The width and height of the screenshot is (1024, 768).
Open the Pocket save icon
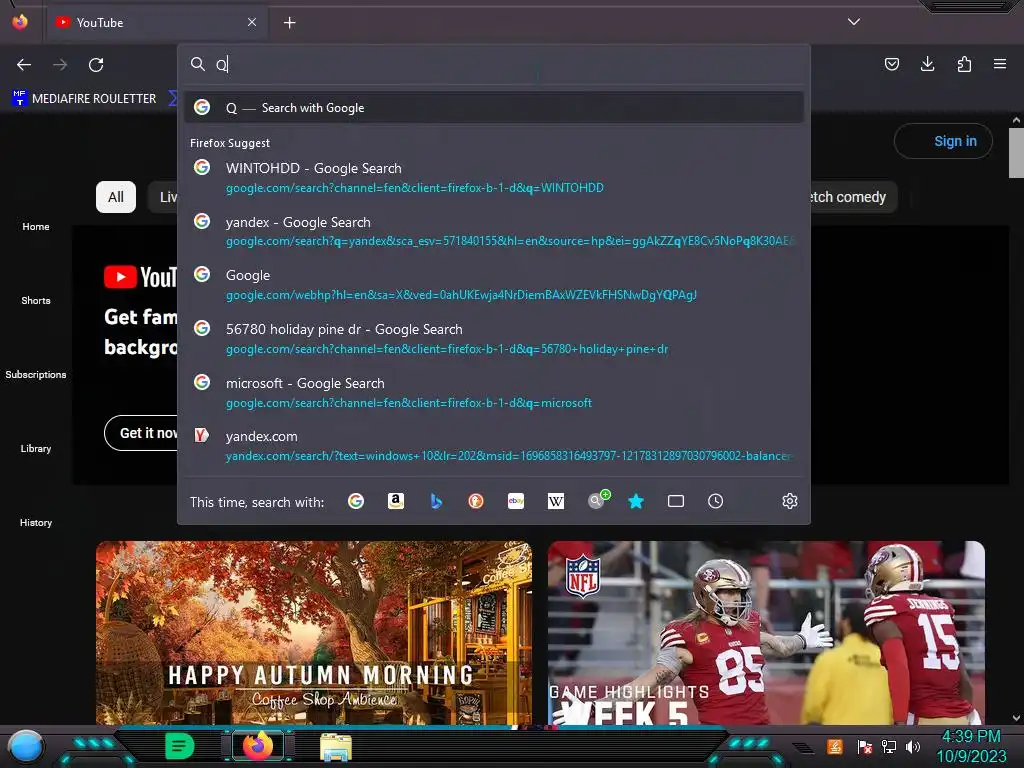point(891,64)
